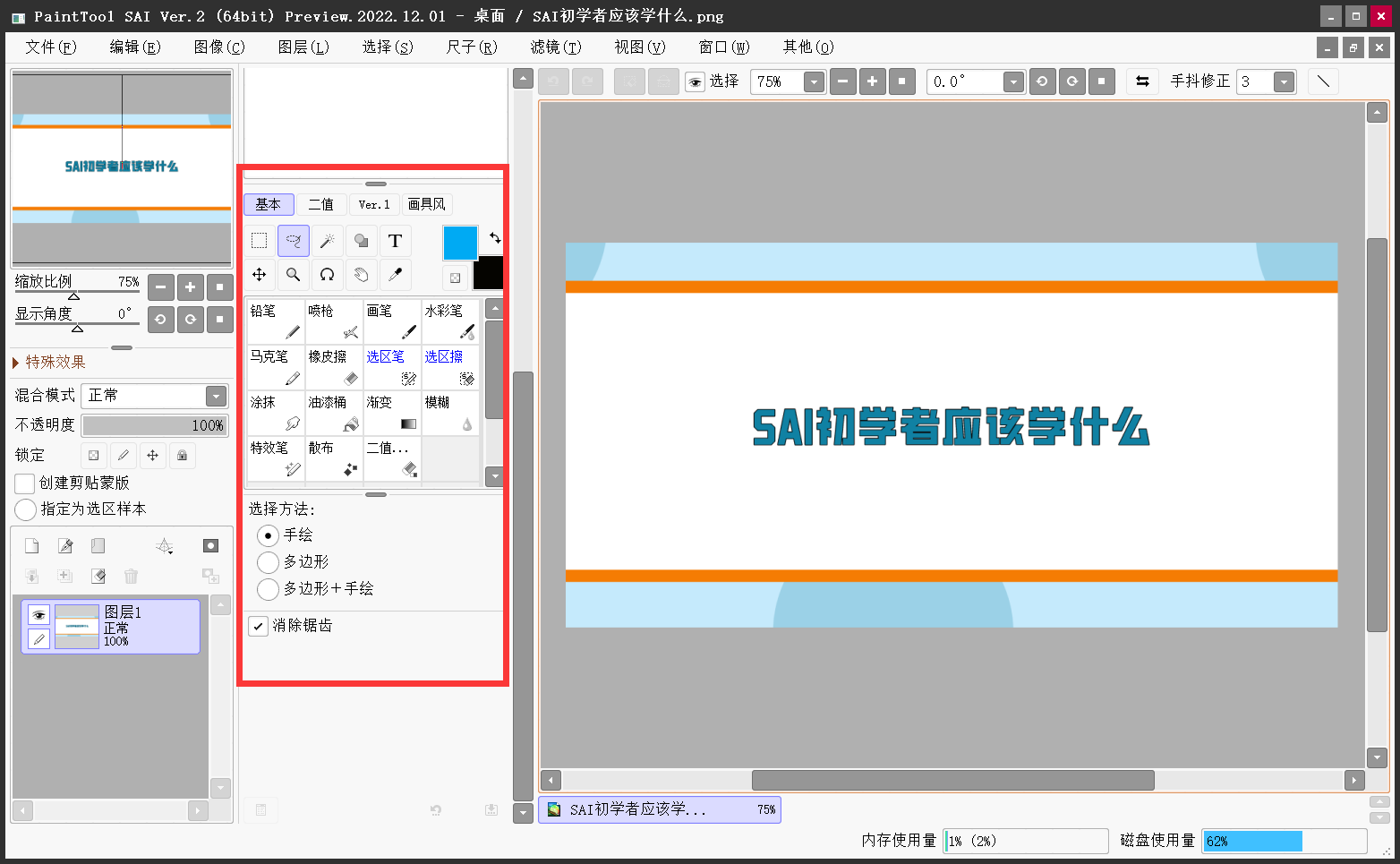Choose the 马克笔 marker tool
1400x864 pixels.
[276, 367]
